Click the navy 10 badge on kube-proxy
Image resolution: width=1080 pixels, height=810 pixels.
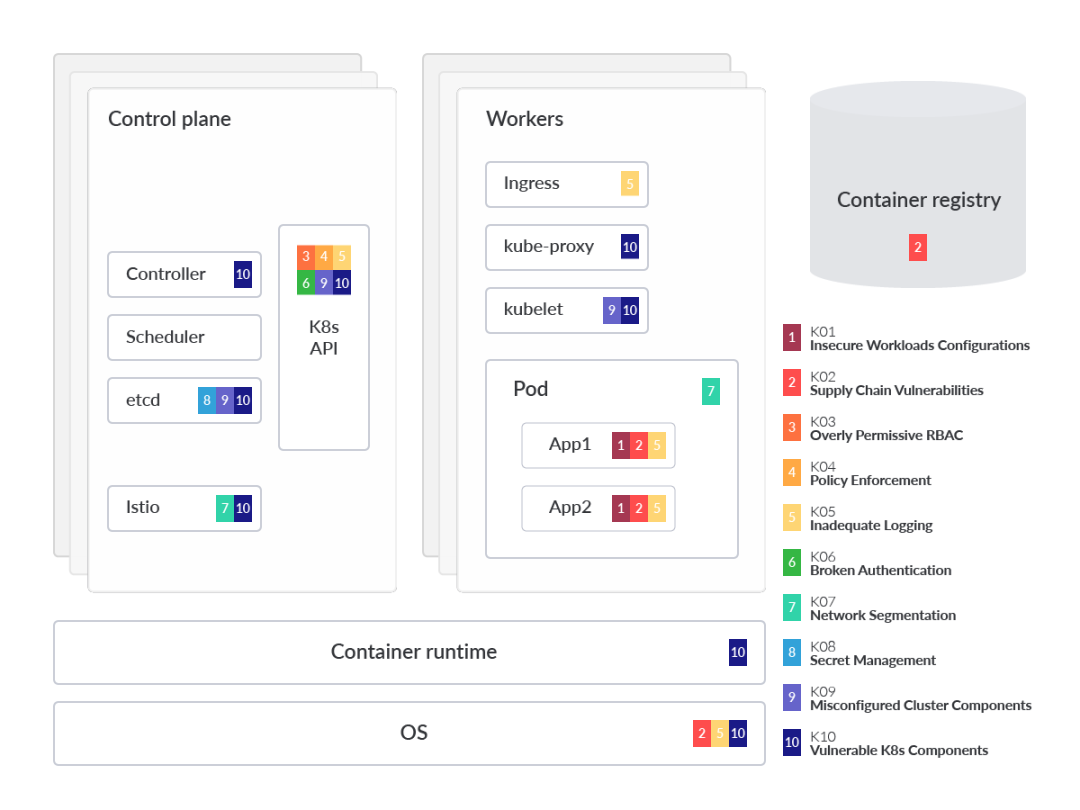tap(630, 247)
